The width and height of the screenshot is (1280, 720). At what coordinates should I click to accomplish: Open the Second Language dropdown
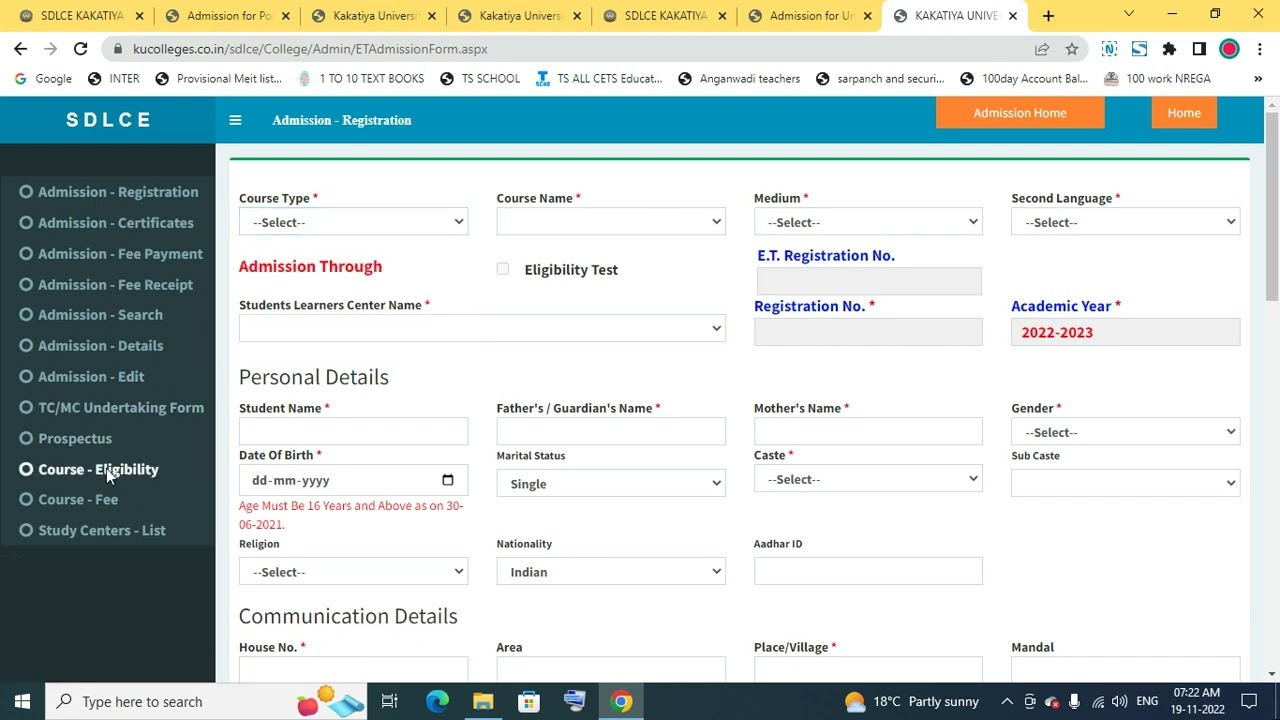1125,222
